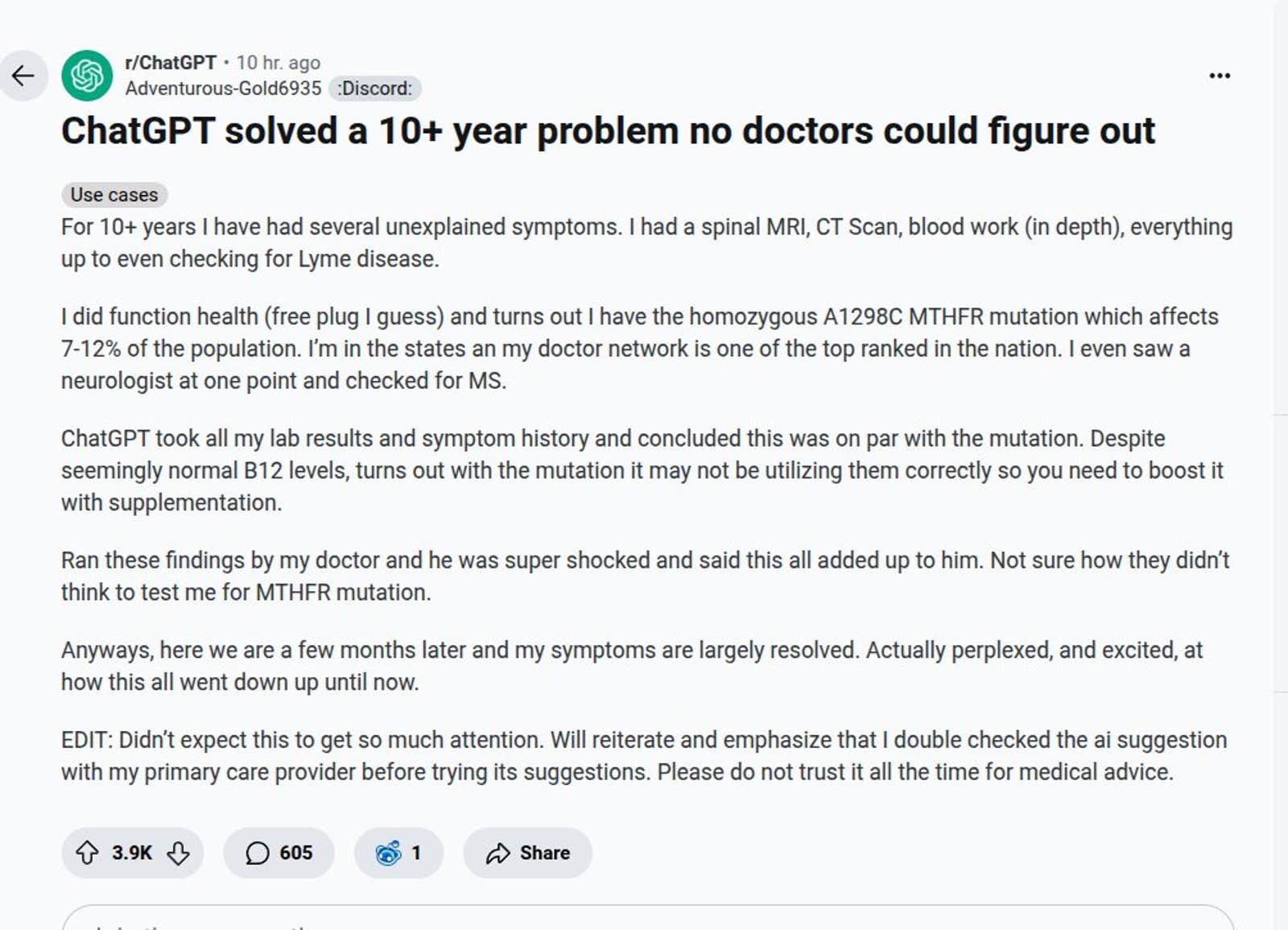Click the back arrow
Screen dimensions: 1288x930
24,75
